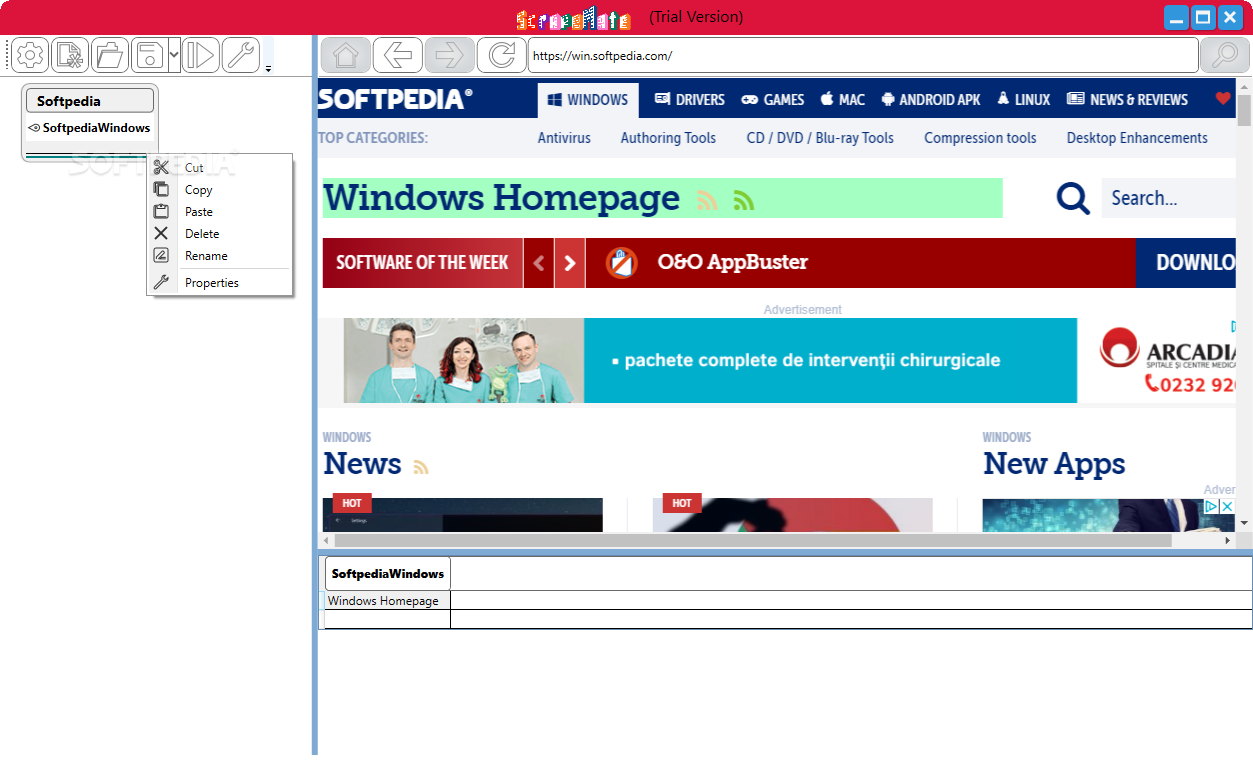Toggle the eye icon beside SoftpediaWindows

click(34, 128)
